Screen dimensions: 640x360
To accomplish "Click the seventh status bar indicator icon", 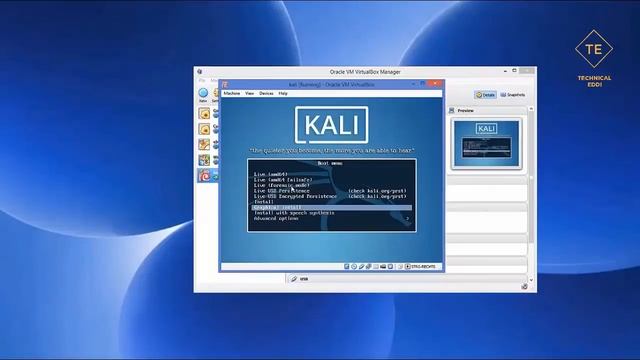I will click(x=390, y=267).
